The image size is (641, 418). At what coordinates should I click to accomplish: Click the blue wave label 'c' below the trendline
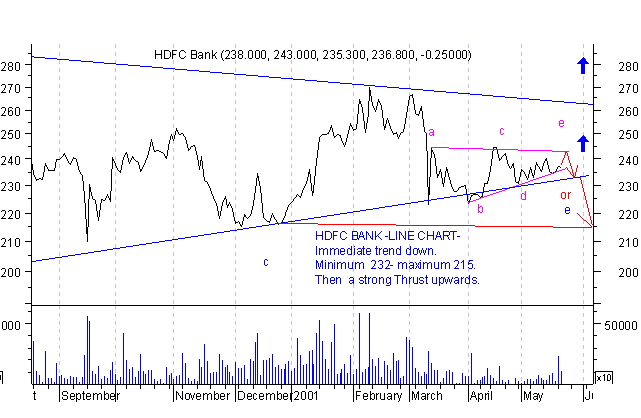(266, 262)
